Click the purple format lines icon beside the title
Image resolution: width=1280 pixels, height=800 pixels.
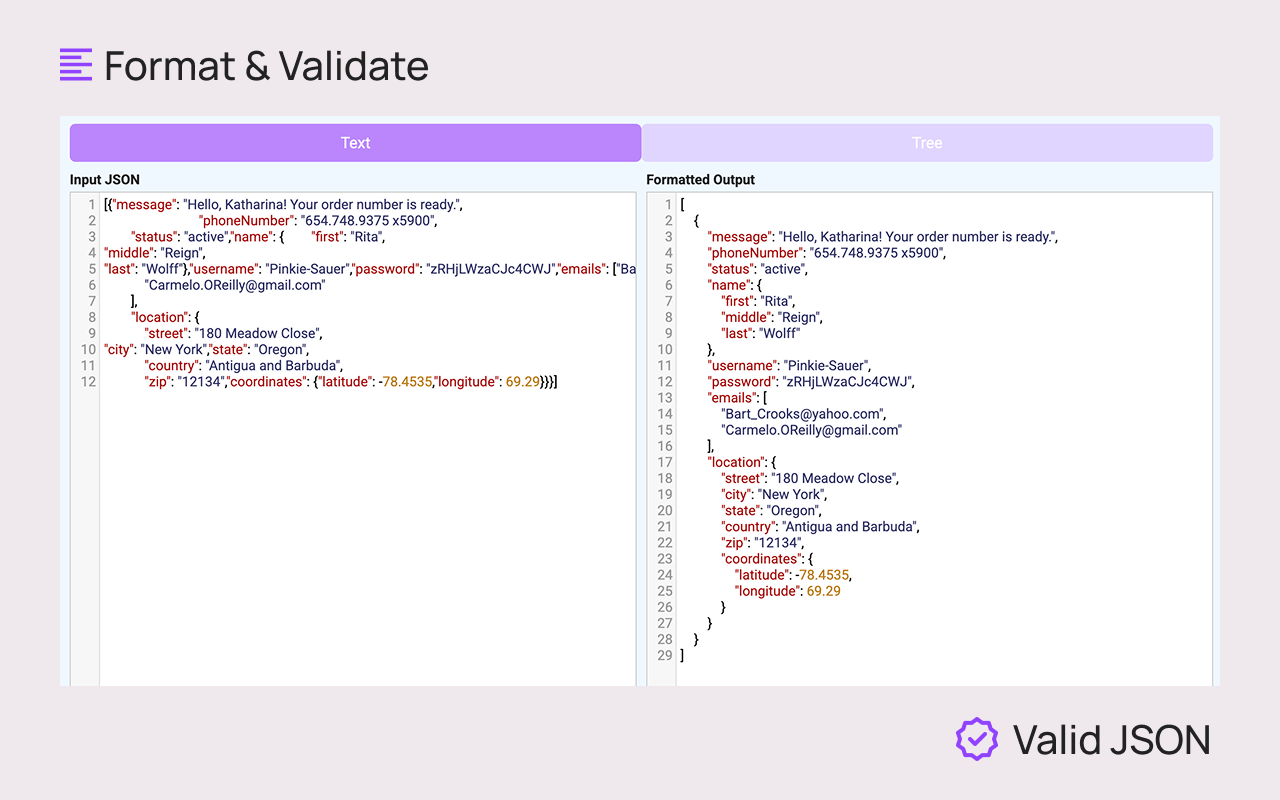(x=76, y=64)
